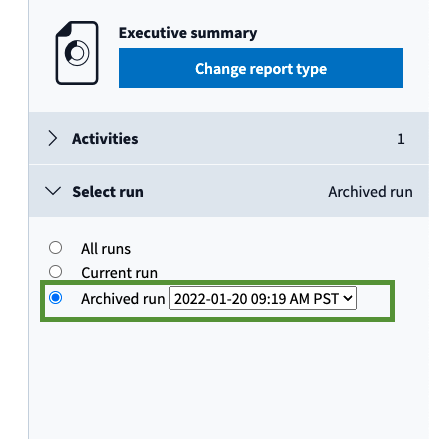
Task: Click the dropdown arrow beside the PST timestamp
Action: 348,298
